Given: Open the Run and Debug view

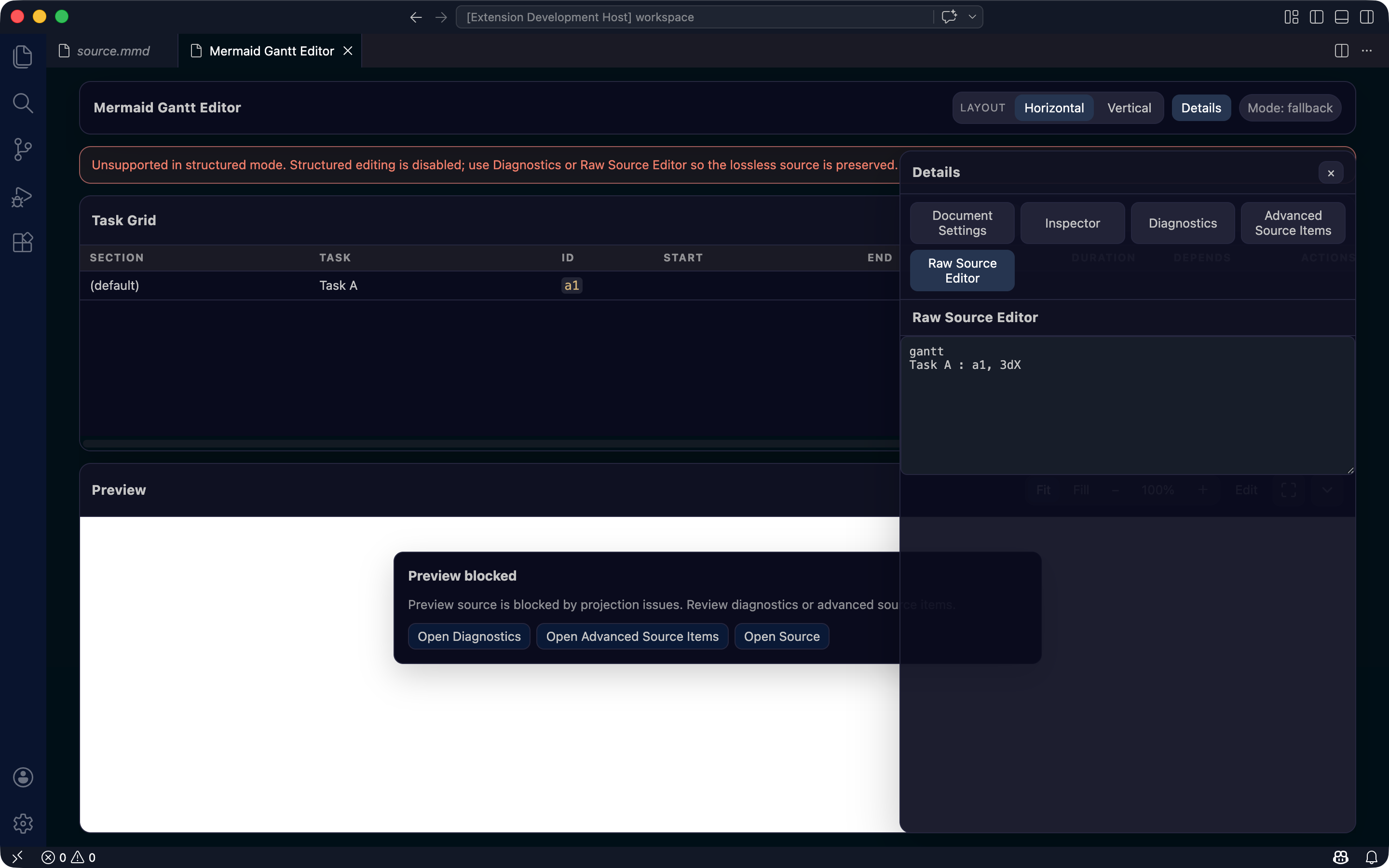Looking at the screenshot, I should click(22, 196).
